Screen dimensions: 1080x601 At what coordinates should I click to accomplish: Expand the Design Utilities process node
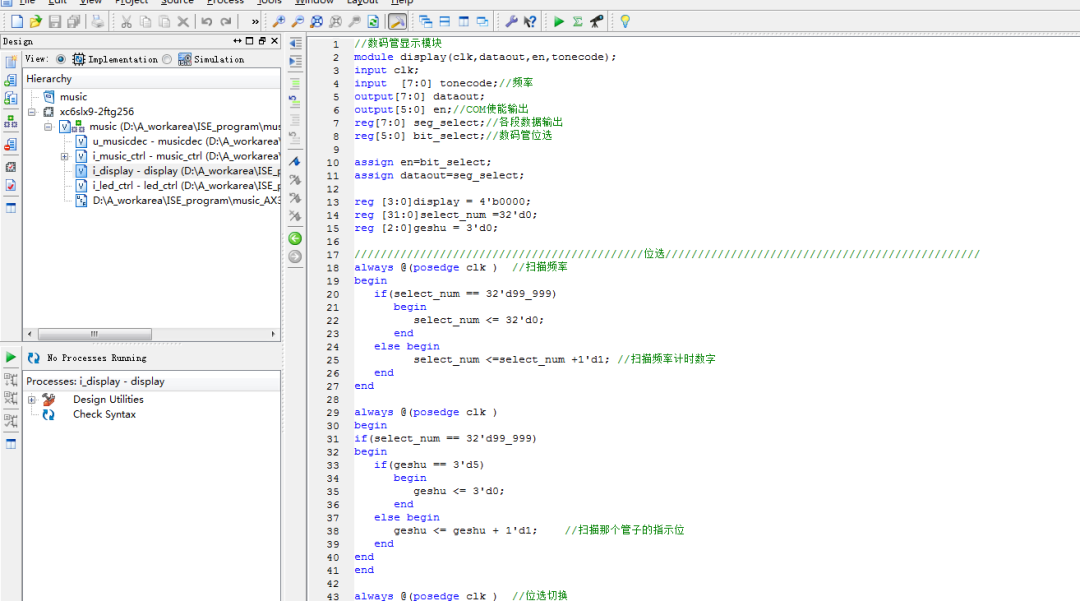coord(32,400)
